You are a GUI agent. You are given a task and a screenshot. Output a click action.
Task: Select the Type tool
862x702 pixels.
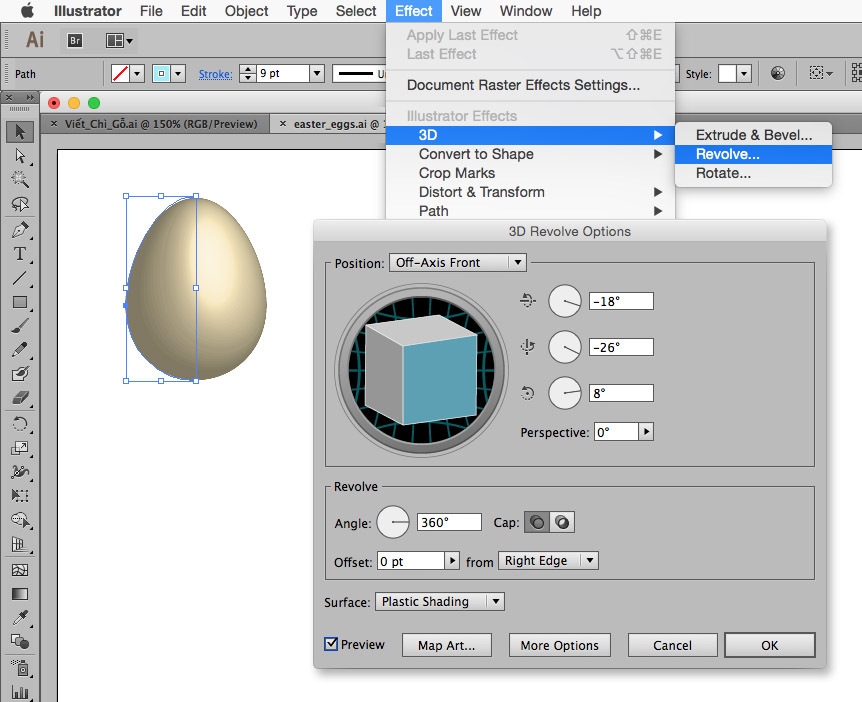19,253
